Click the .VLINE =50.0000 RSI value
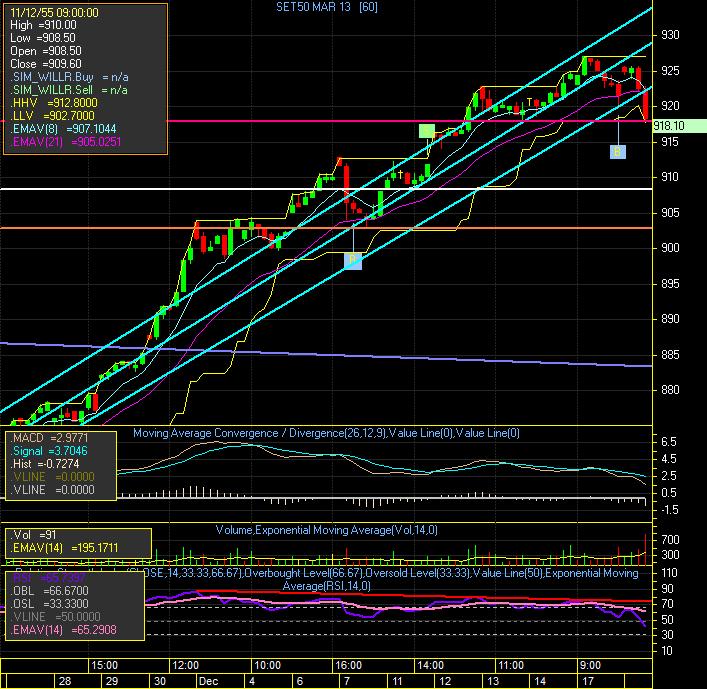707x689 pixels. point(56,617)
